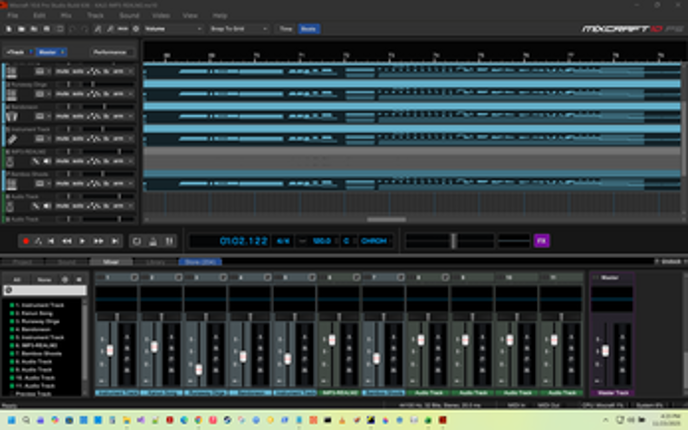Switch to the Library tab
The image size is (688, 430).
(x=156, y=262)
